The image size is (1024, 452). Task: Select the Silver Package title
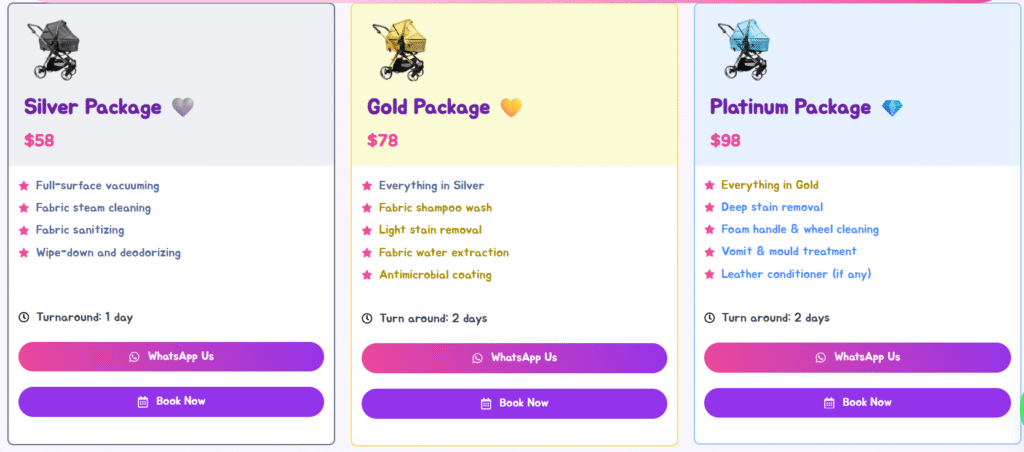pos(92,107)
